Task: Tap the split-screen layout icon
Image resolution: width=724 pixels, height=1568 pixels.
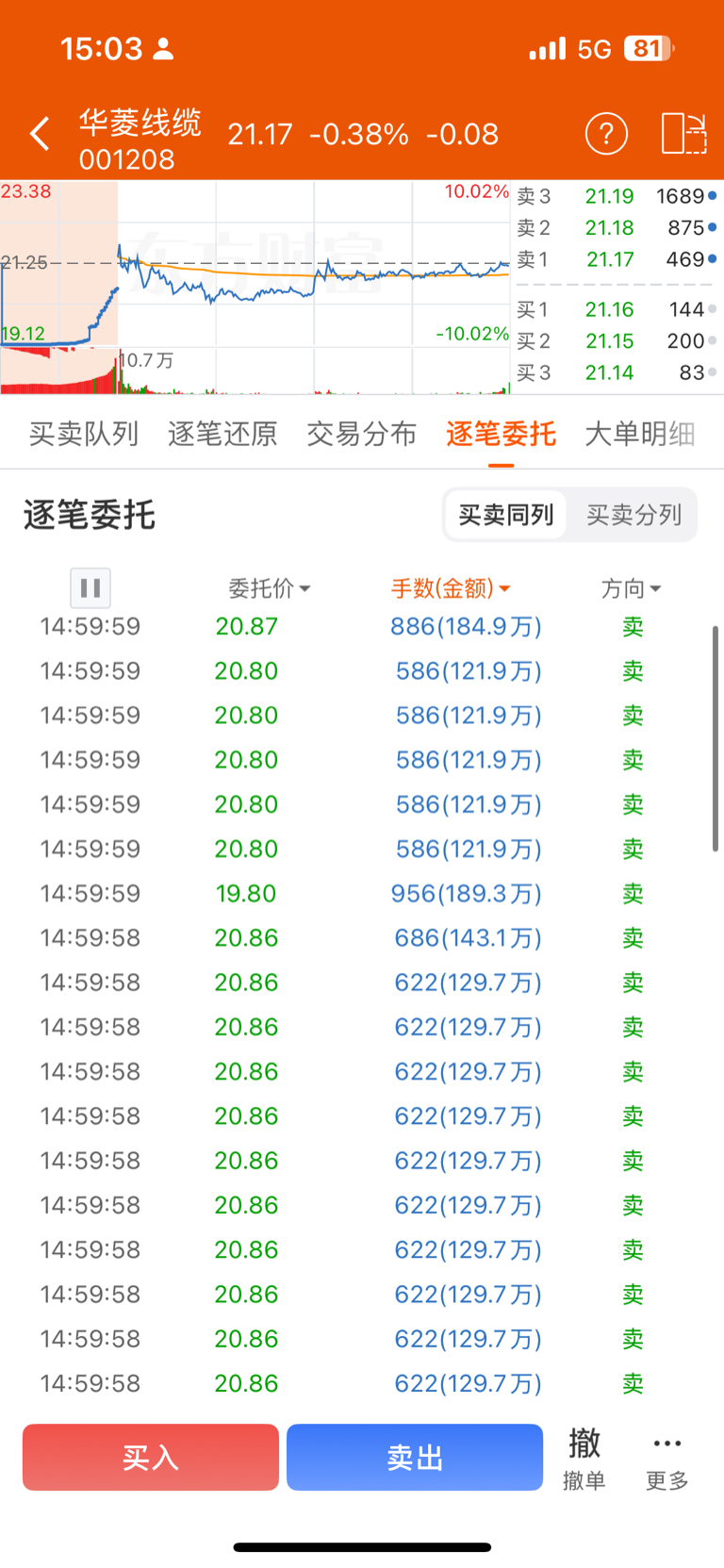Action: pyautogui.click(x=683, y=133)
